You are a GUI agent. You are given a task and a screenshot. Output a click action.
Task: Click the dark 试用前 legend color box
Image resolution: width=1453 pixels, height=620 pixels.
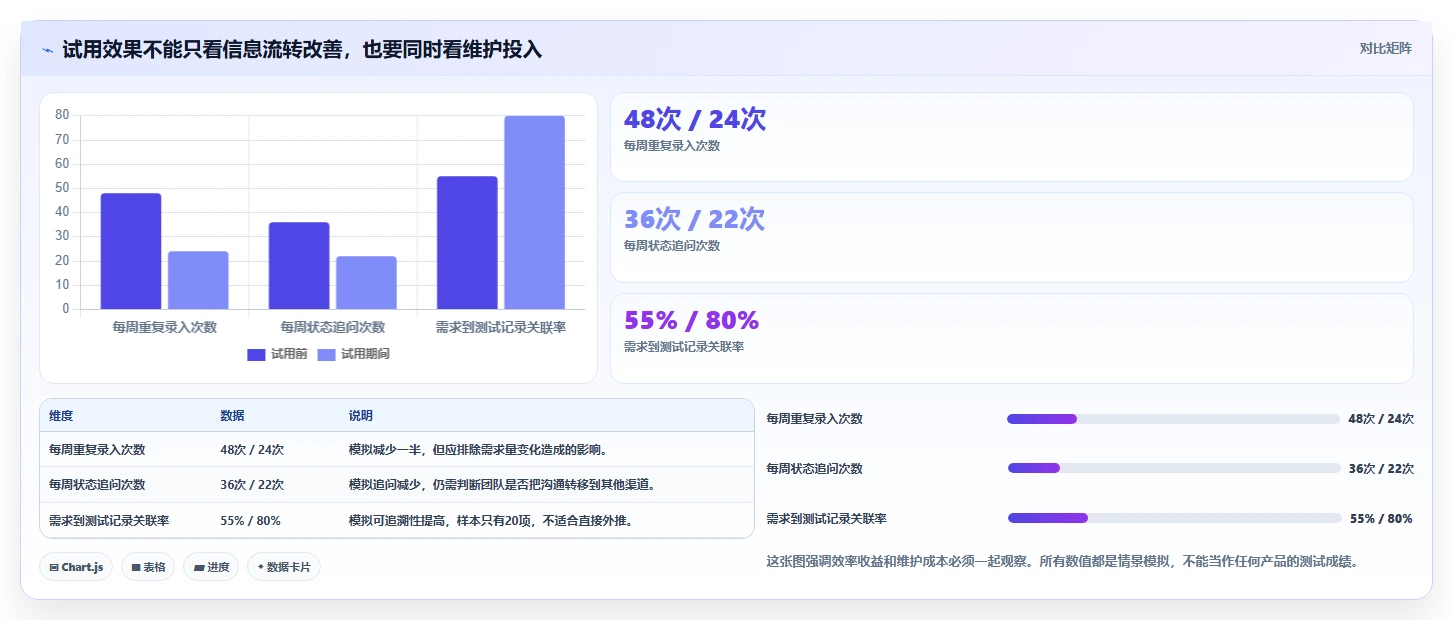(x=256, y=354)
